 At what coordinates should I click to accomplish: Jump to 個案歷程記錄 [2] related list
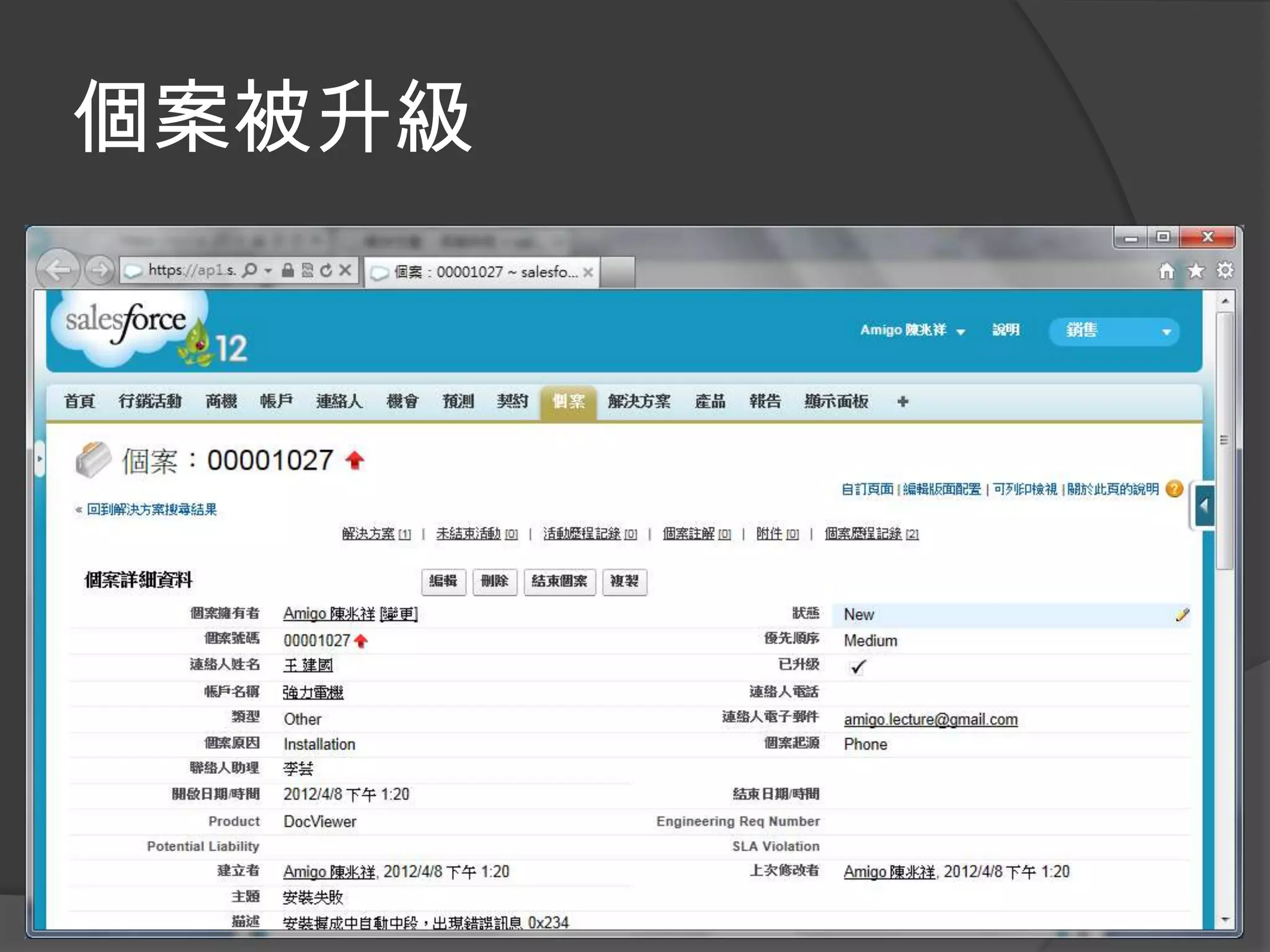pyautogui.click(x=872, y=534)
